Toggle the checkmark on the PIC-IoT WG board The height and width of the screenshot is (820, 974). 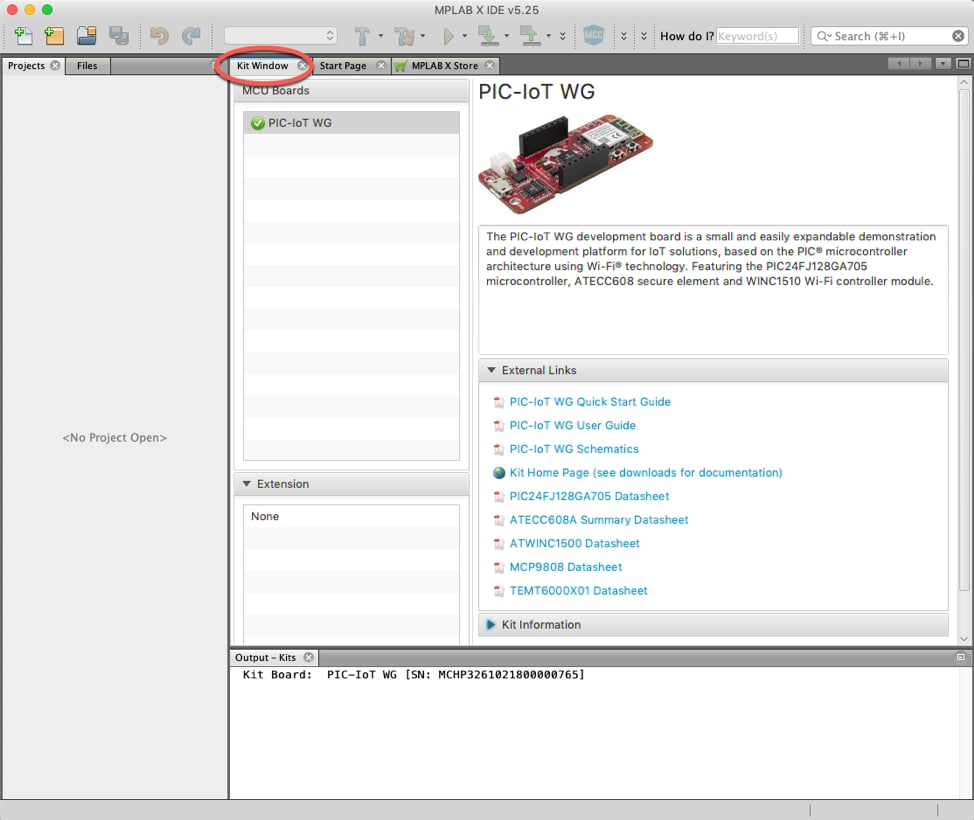click(x=256, y=122)
